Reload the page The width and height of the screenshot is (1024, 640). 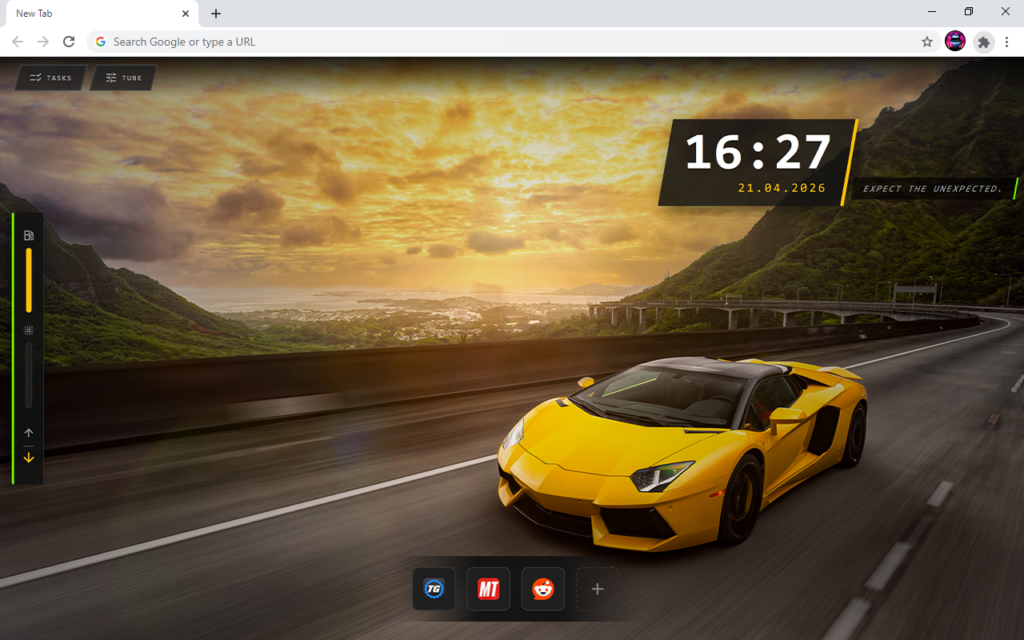[69, 42]
